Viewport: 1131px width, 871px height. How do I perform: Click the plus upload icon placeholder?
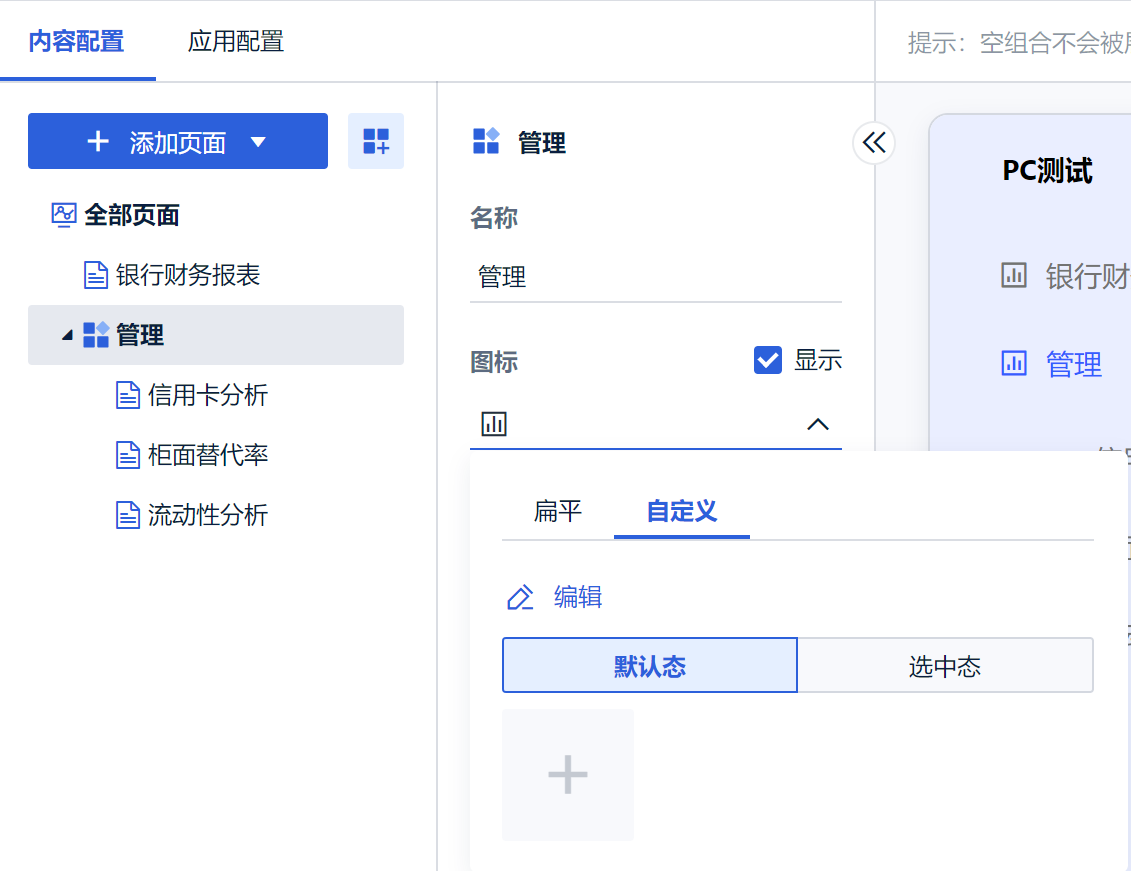tap(568, 775)
